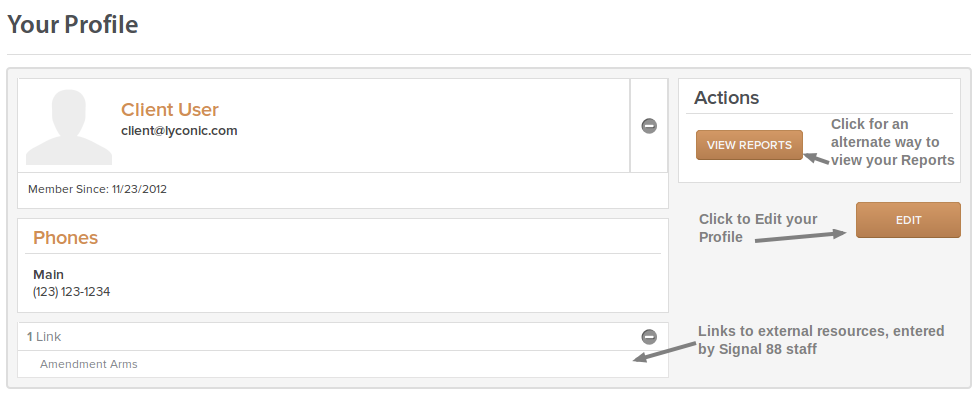978x393 pixels.
Task: Click the 'Click to Edit your Profile' note
Action: [758, 228]
